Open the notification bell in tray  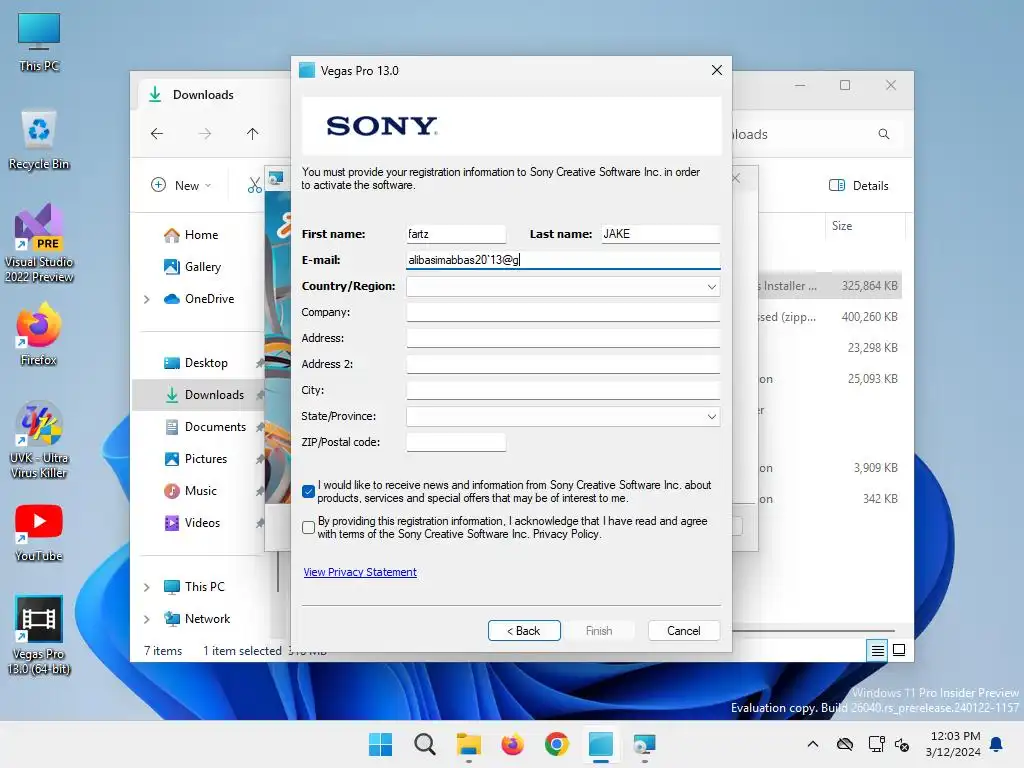997,744
